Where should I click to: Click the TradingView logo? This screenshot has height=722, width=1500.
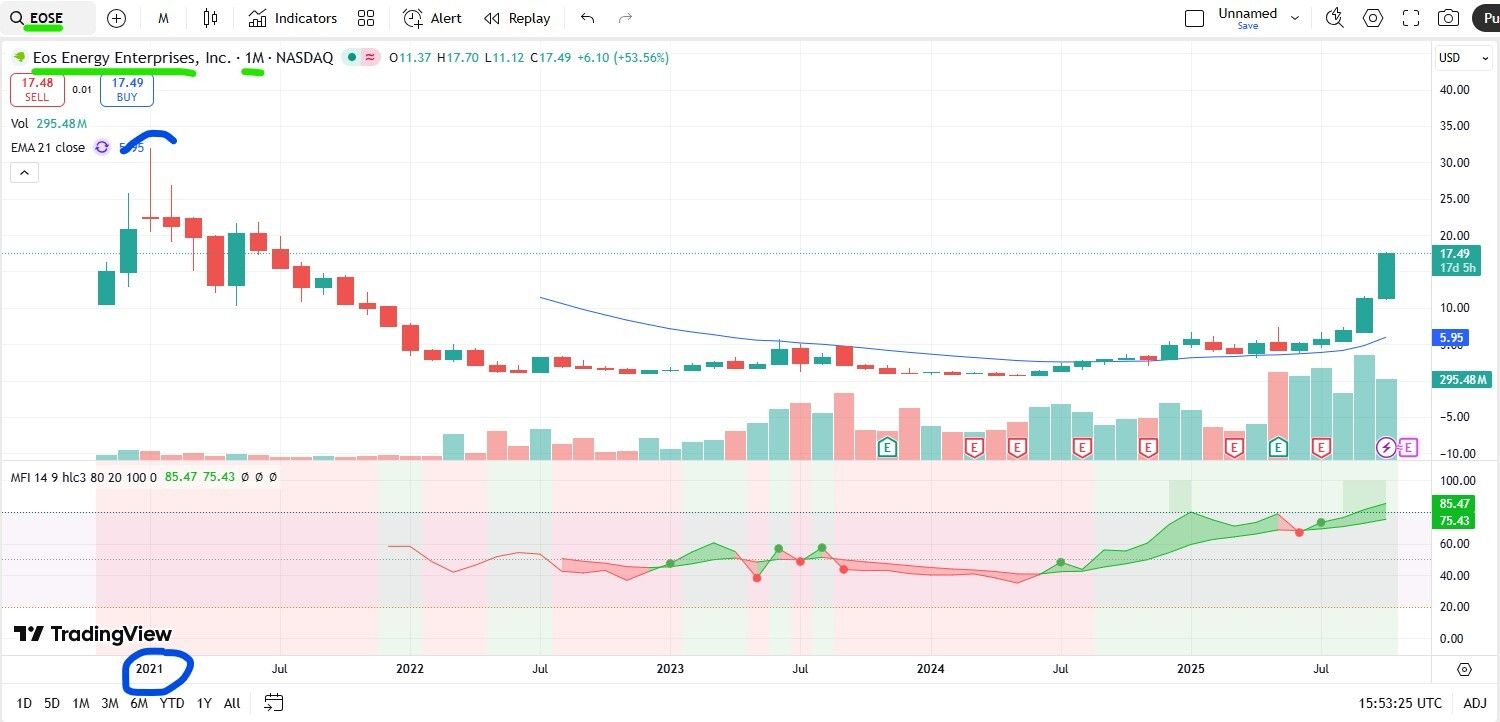(x=93, y=634)
